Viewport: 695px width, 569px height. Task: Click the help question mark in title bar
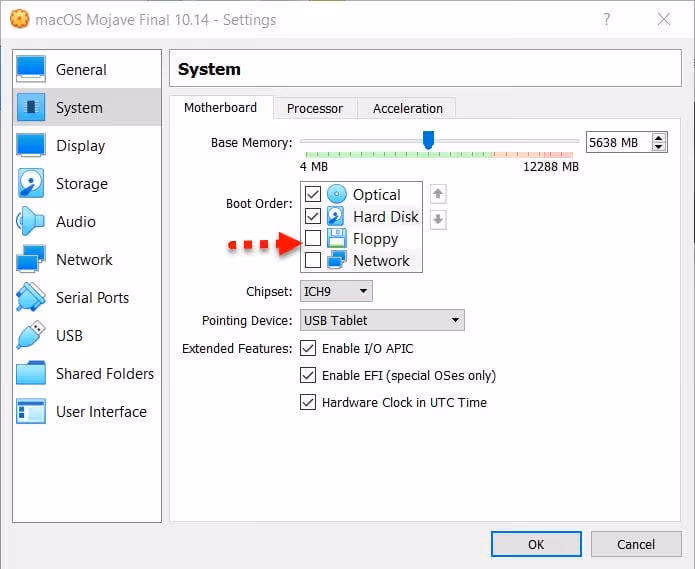tap(607, 19)
